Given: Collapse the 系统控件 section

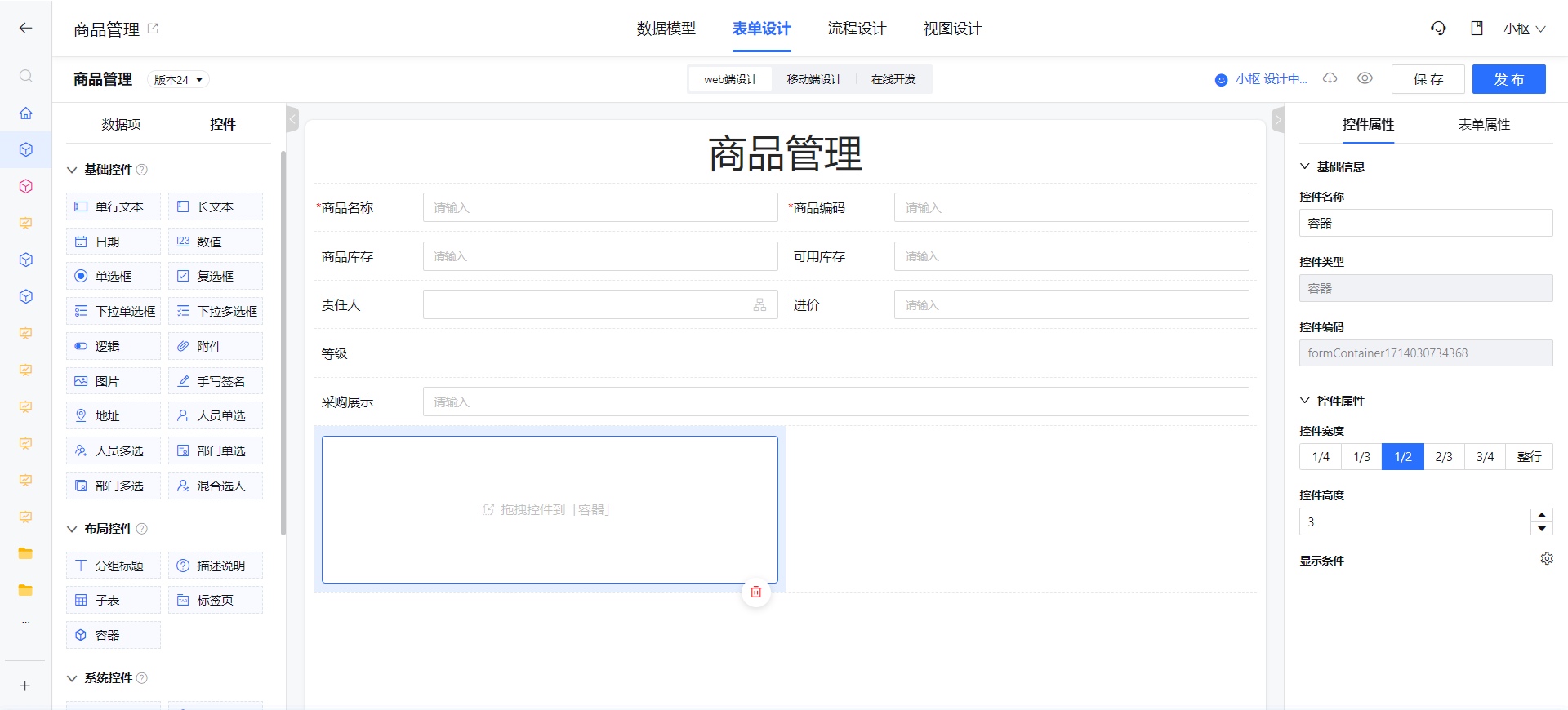Looking at the screenshot, I should click(72, 678).
